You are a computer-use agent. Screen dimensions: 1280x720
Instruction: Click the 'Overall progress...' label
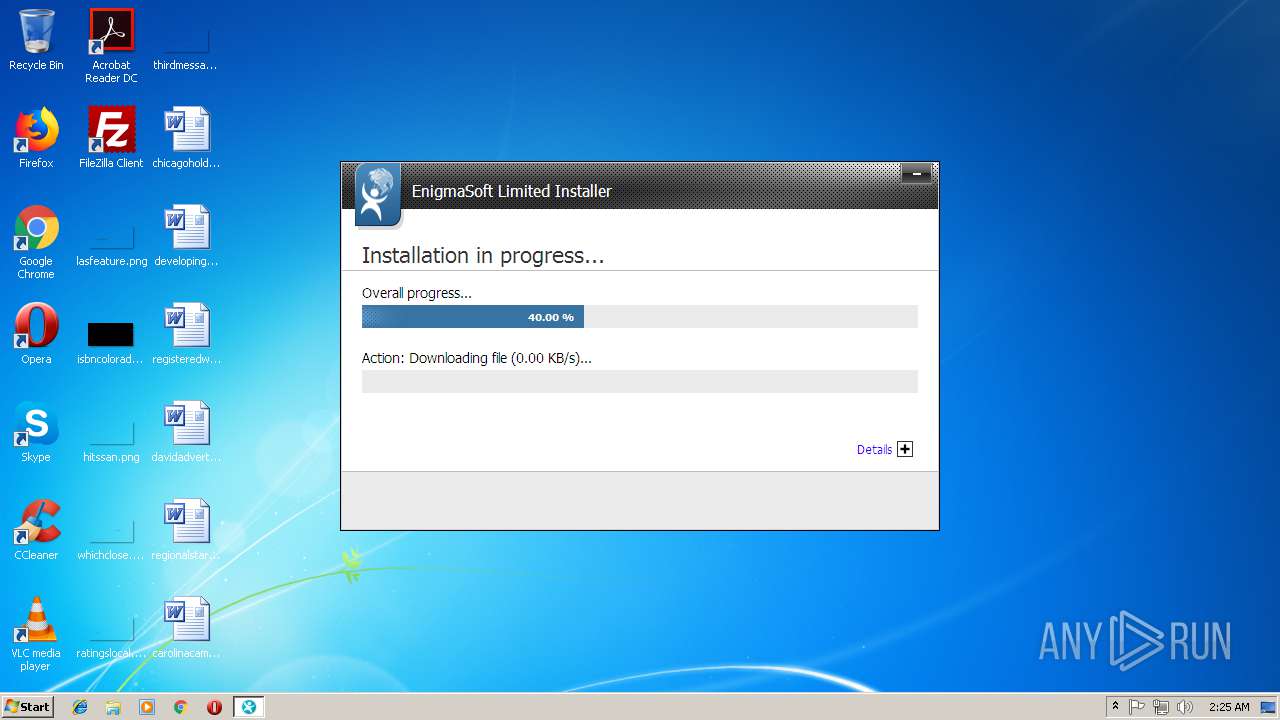pyautogui.click(x=417, y=294)
